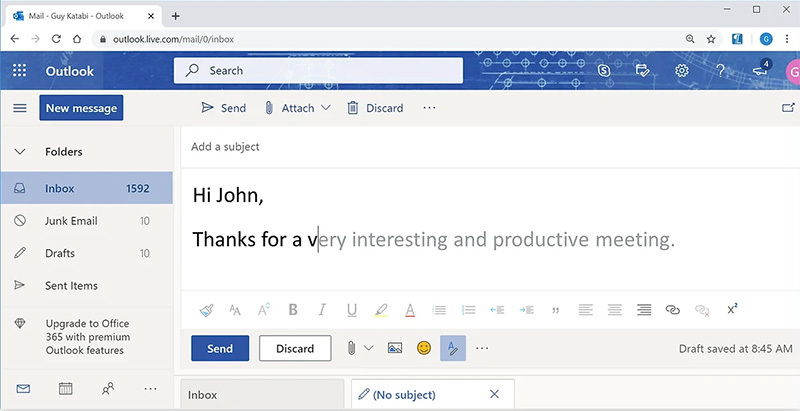Open Outlook settings gear

point(682,71)
